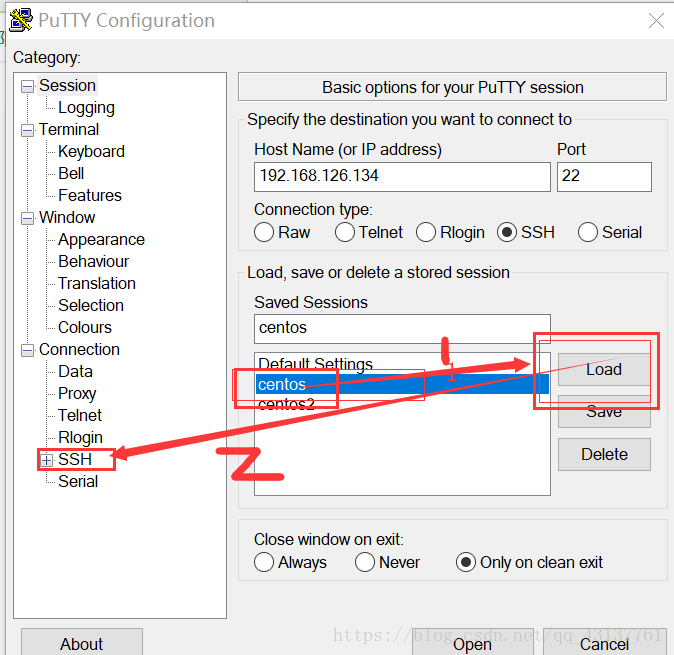
Task: Open the Session category
Action: coord(67,86)
